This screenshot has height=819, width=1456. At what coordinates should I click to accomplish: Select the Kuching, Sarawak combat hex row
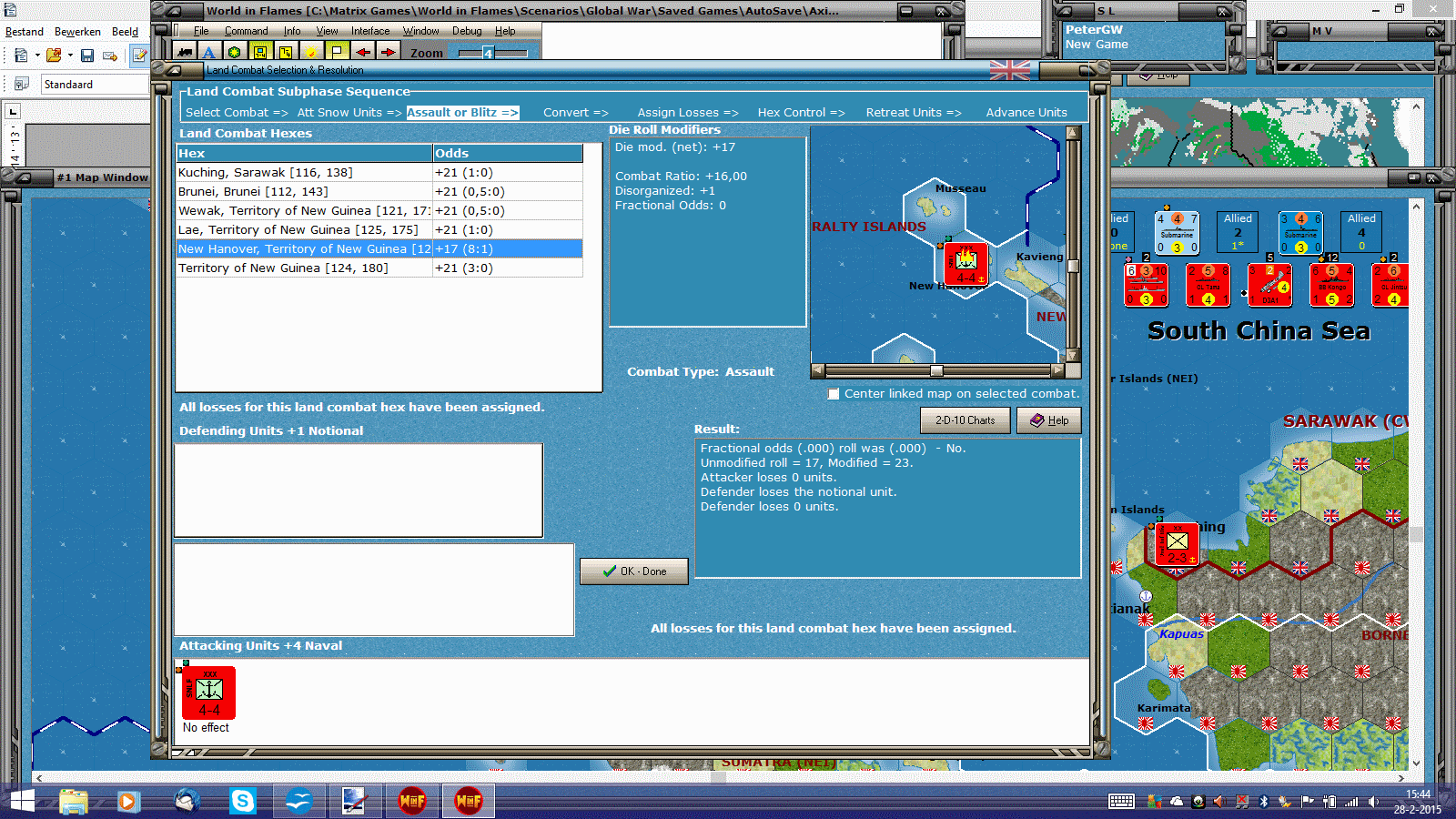[x=379, y=173]
